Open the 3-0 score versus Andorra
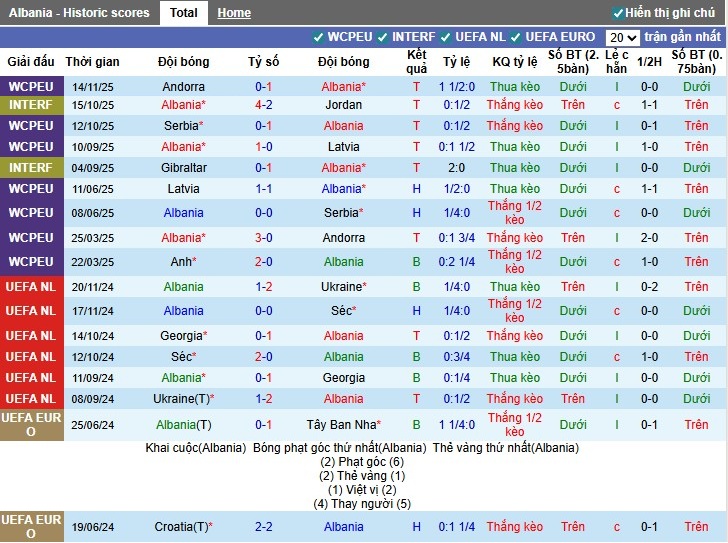Image resolution: width=728 pixels, height=543 pixels. pyautogui.click(x=263, y=238)
